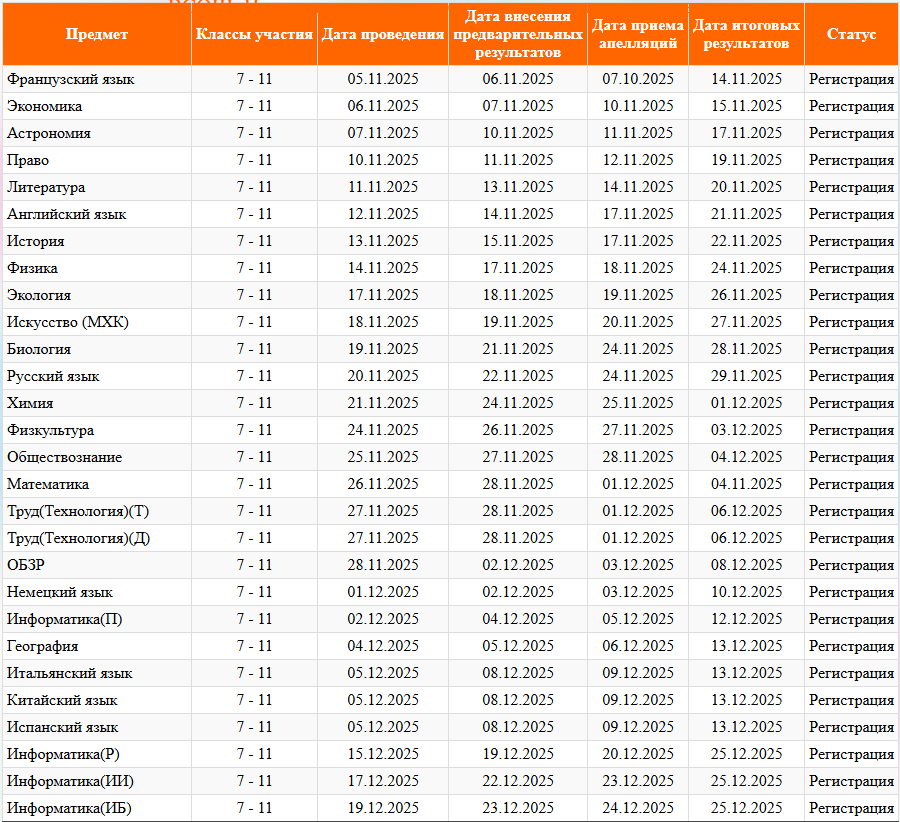Viewport: 900px width, 822px height.
Task: Click 'Регистрация' in the География row
Action: pos(851,646)
